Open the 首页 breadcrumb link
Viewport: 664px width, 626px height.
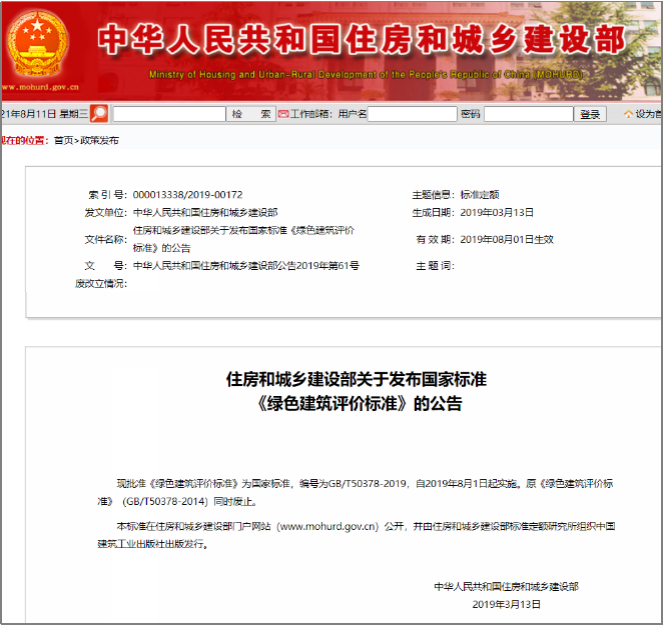(64, 140)
